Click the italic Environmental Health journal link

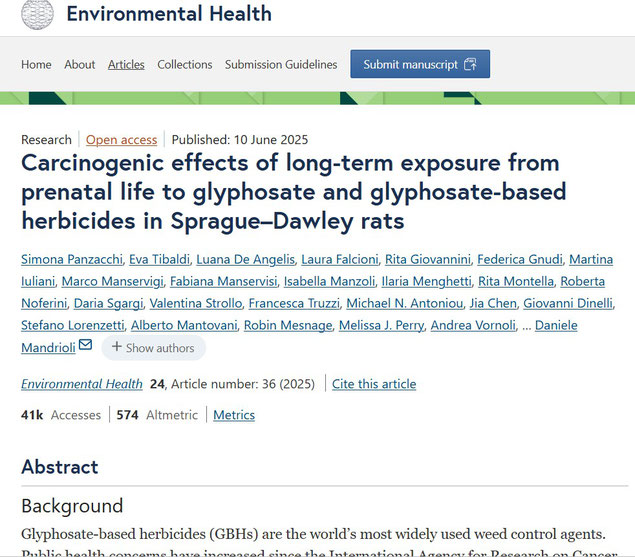point(82,384)
